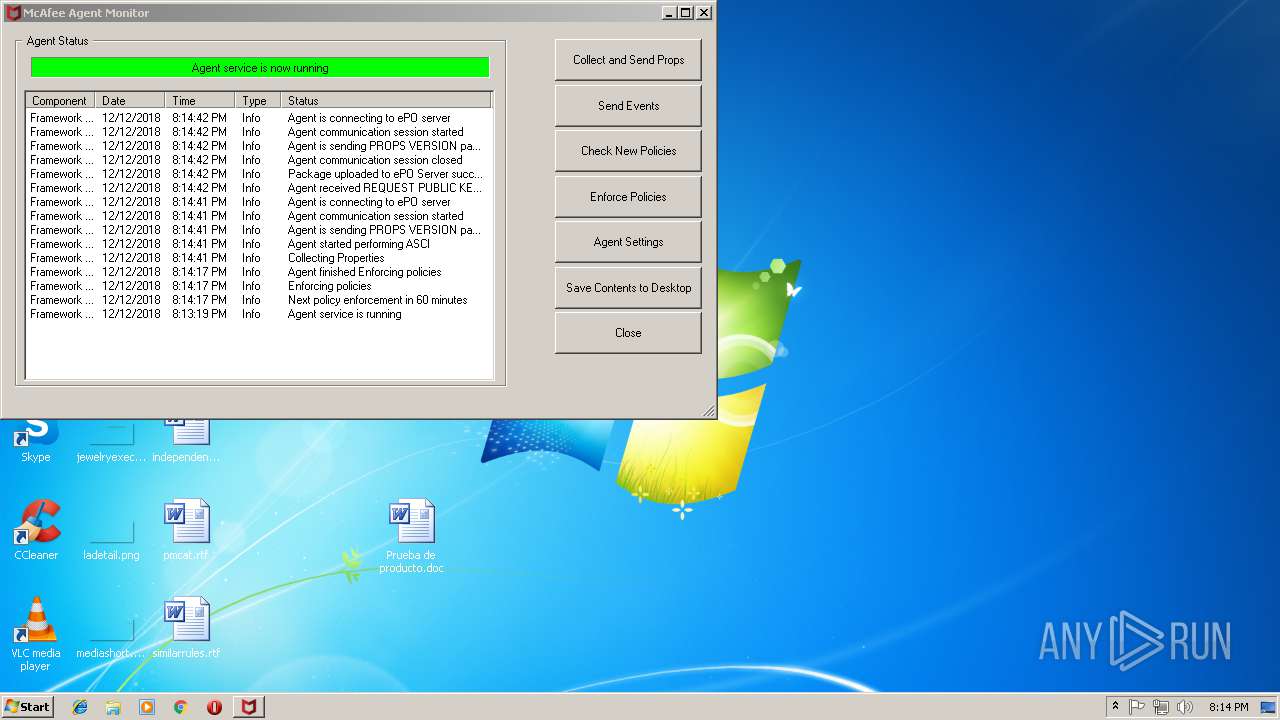Maximize the McAfee Agent Monitor window
The height and width of the screenshot is (720, 1280).
[685, 13]
